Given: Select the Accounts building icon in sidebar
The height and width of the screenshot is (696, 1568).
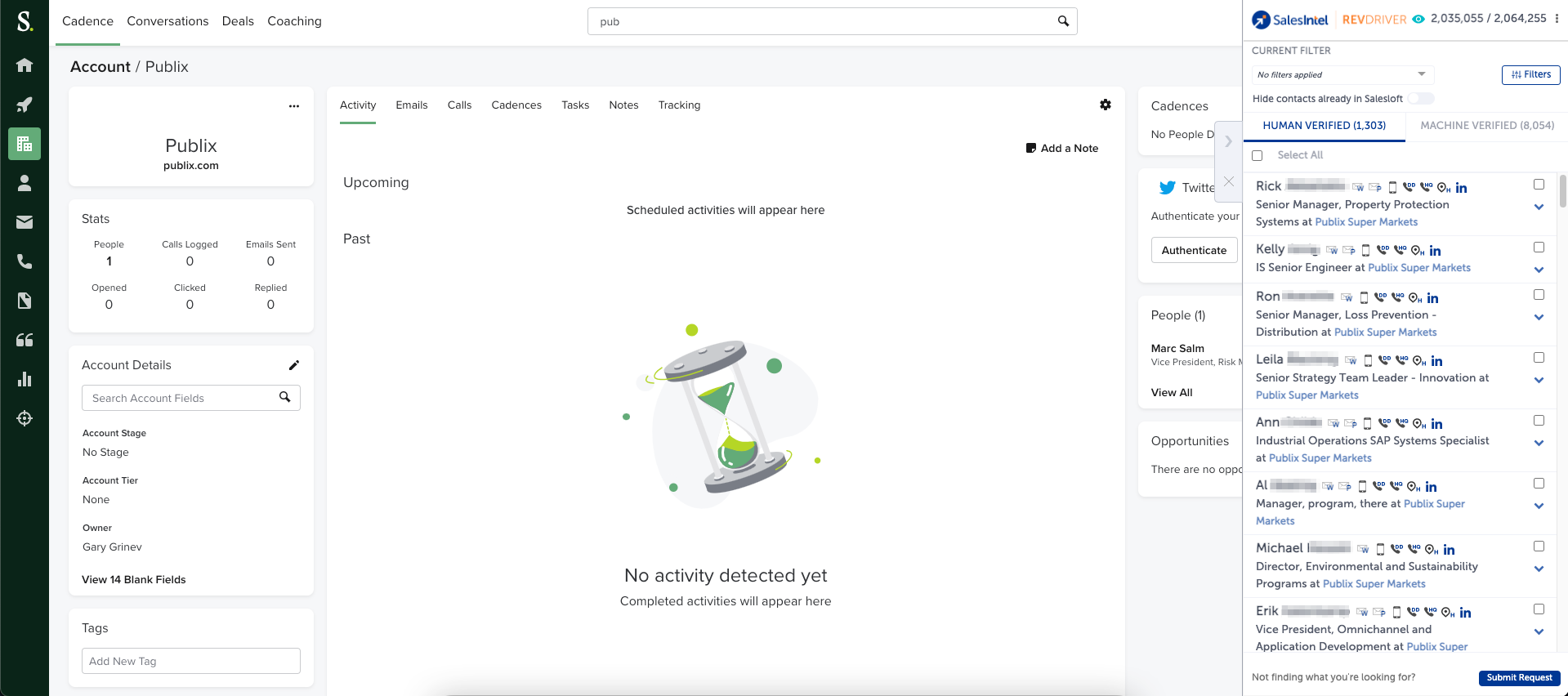Looking at the screenshot, I should click(x=25, y=144).
